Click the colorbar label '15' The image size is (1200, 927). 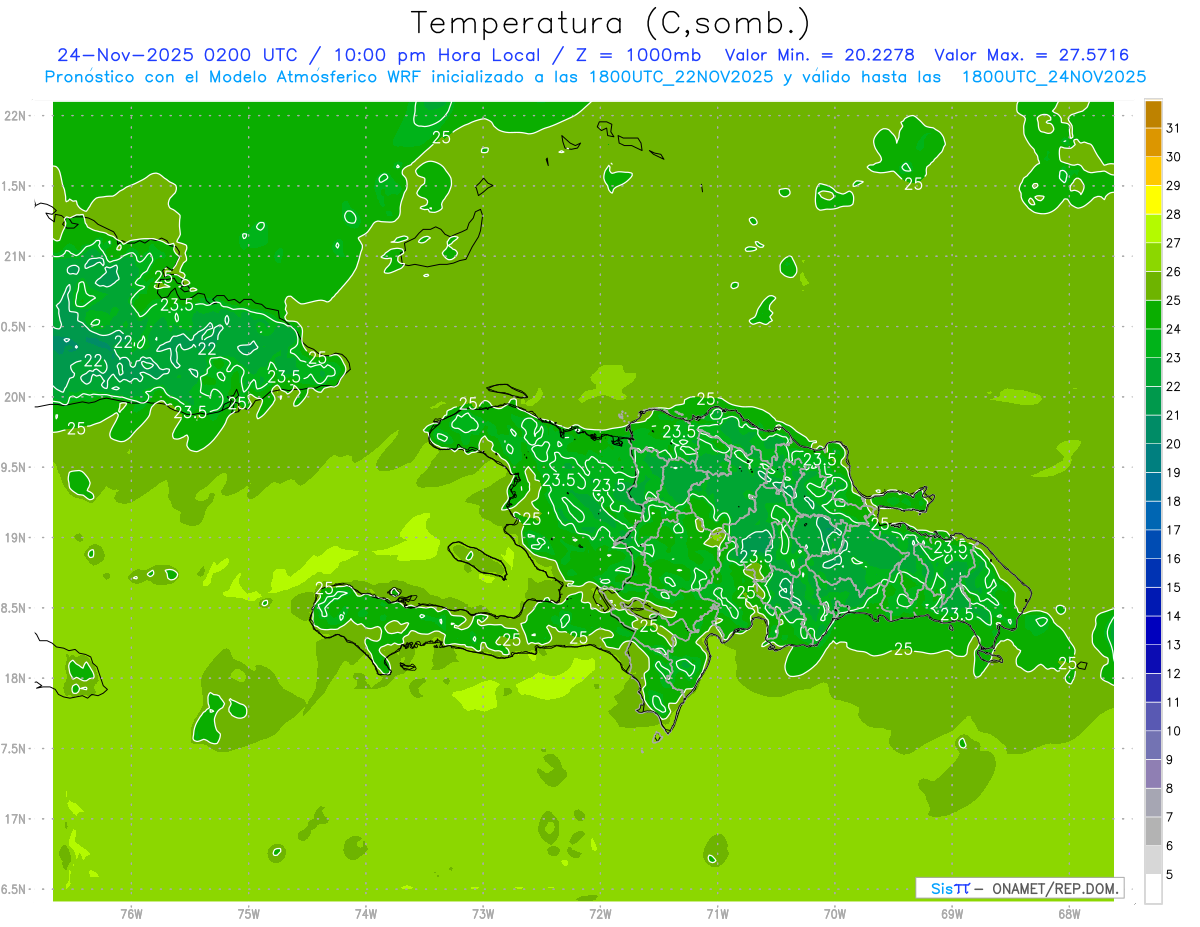coord(1173,587)
